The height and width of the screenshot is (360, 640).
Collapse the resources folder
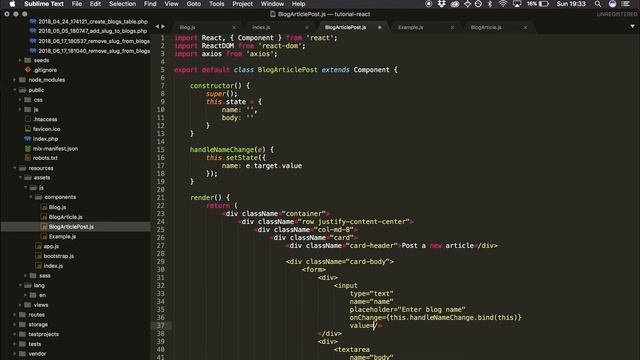[x=15, y=168]
